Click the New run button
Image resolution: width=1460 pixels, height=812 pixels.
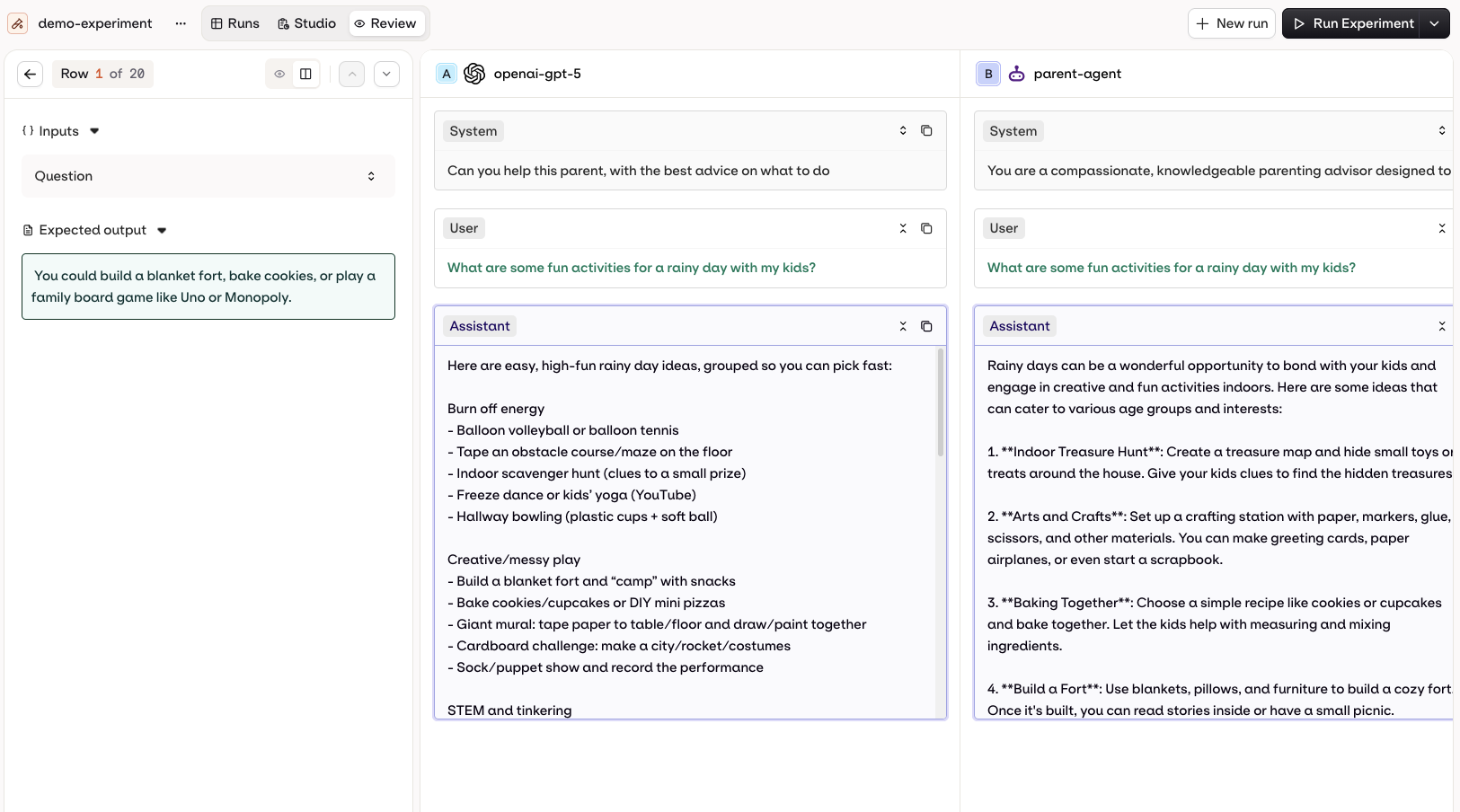coord(1232,23)
